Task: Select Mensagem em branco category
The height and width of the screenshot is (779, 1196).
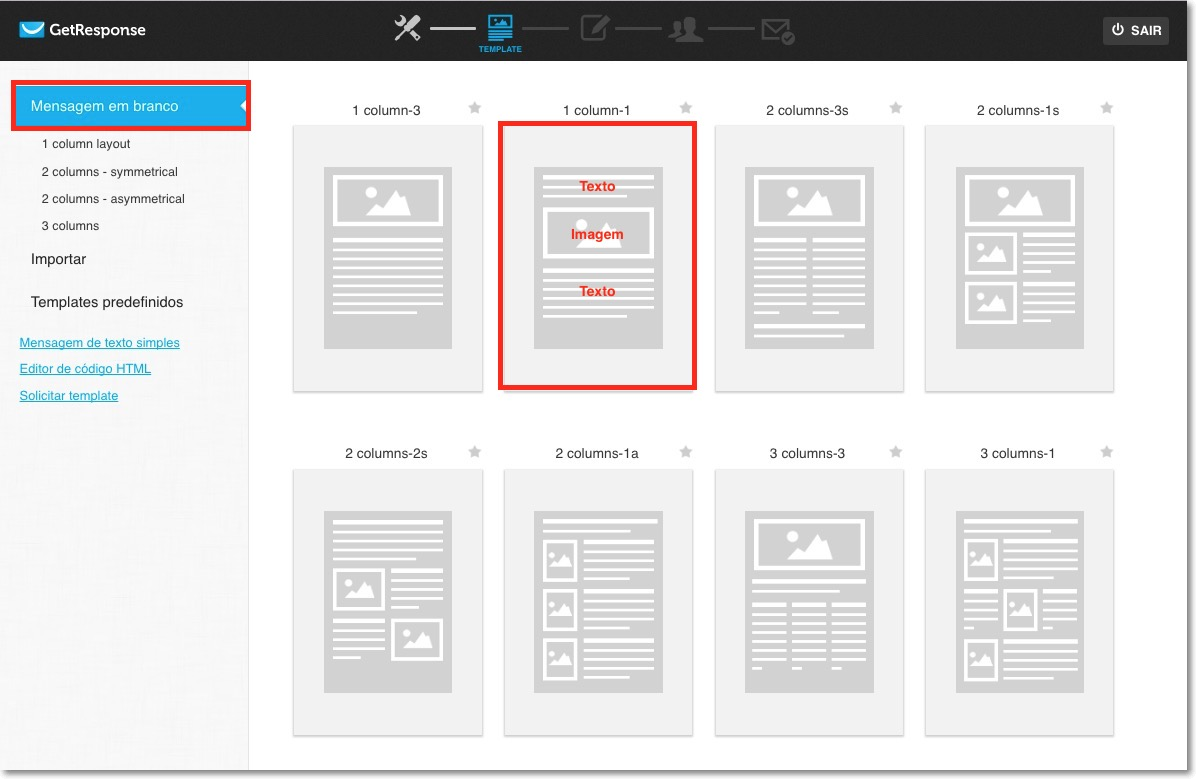Action: tap(131, 106)
